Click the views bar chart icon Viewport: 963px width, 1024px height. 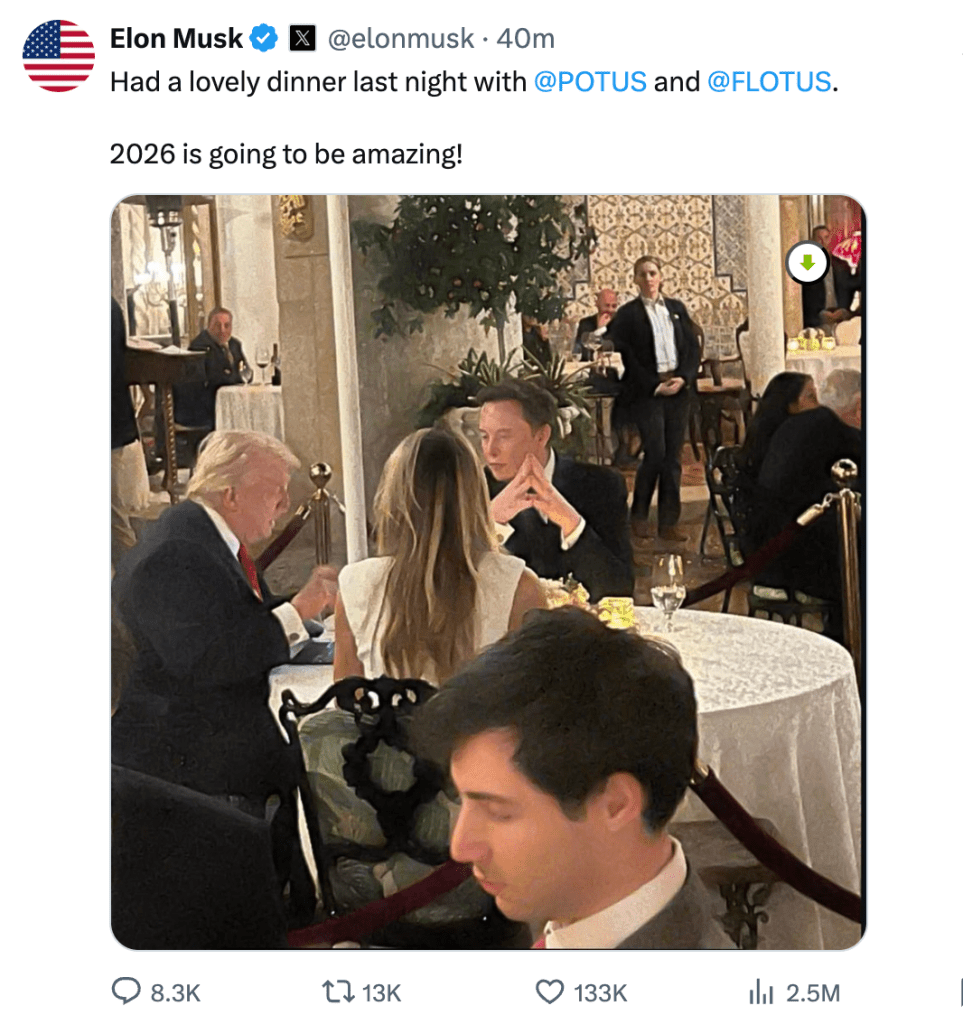[x=761, y=992]
